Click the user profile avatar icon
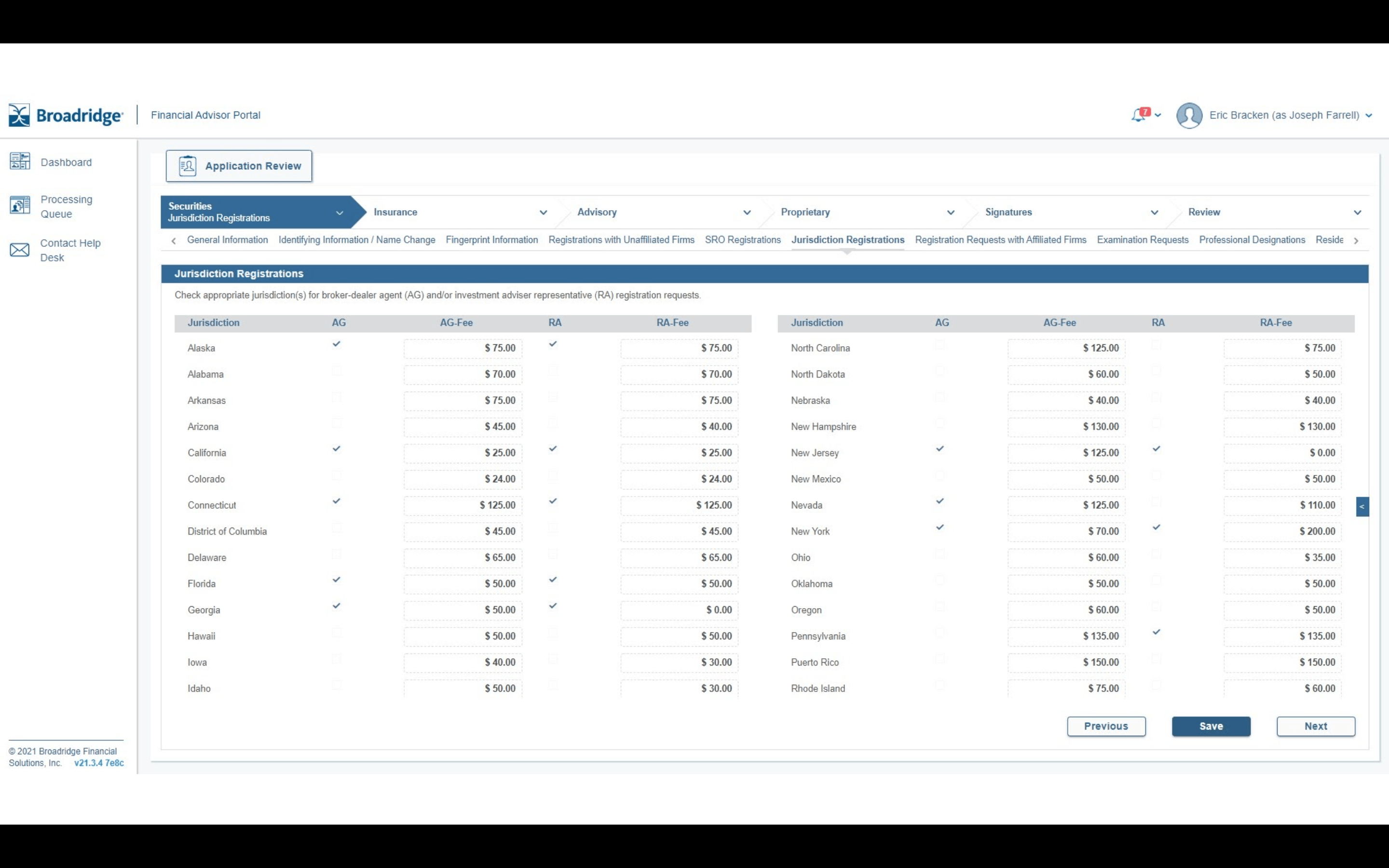This screenshot has height=868, width=1389. (1189, 115)
